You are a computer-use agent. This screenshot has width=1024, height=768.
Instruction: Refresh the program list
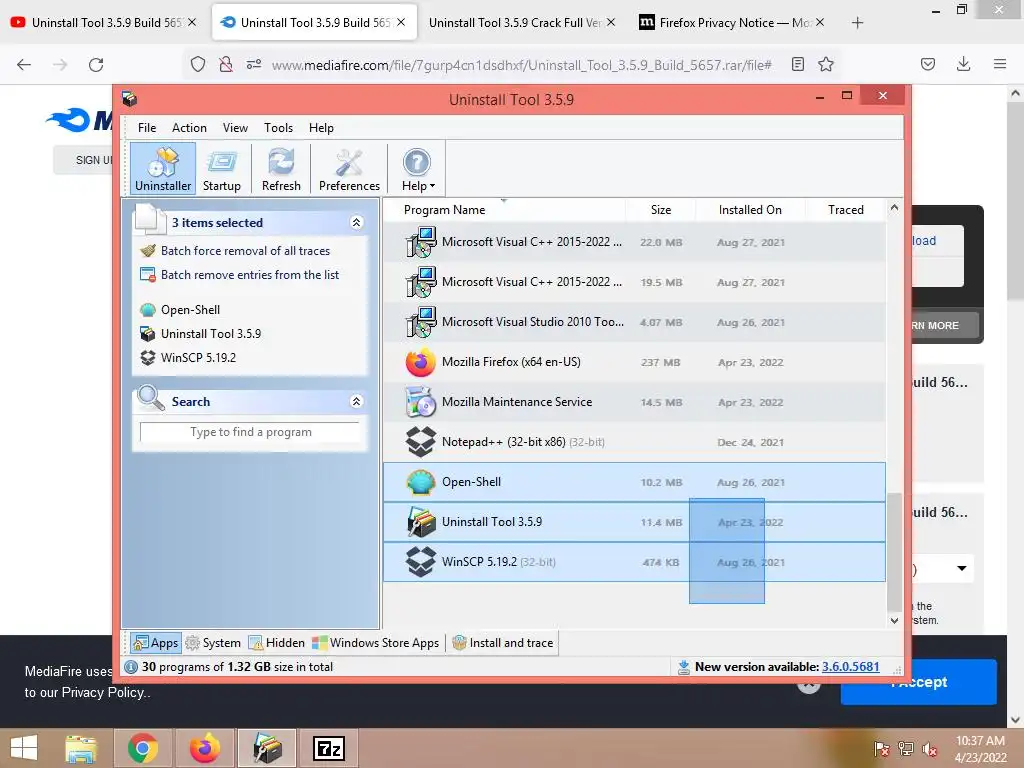point(281,168)
